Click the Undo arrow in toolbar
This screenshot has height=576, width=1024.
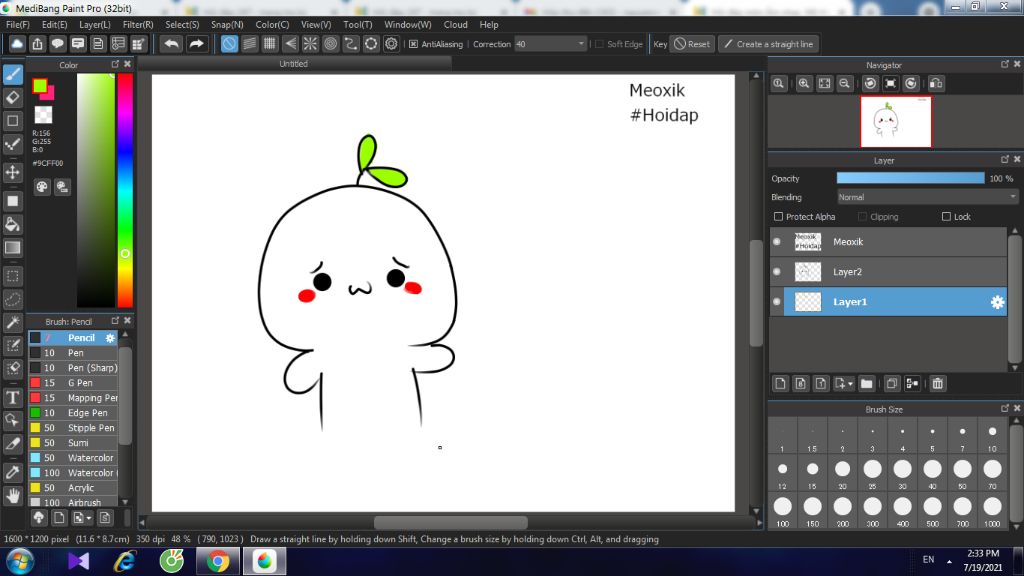[171, 44]
